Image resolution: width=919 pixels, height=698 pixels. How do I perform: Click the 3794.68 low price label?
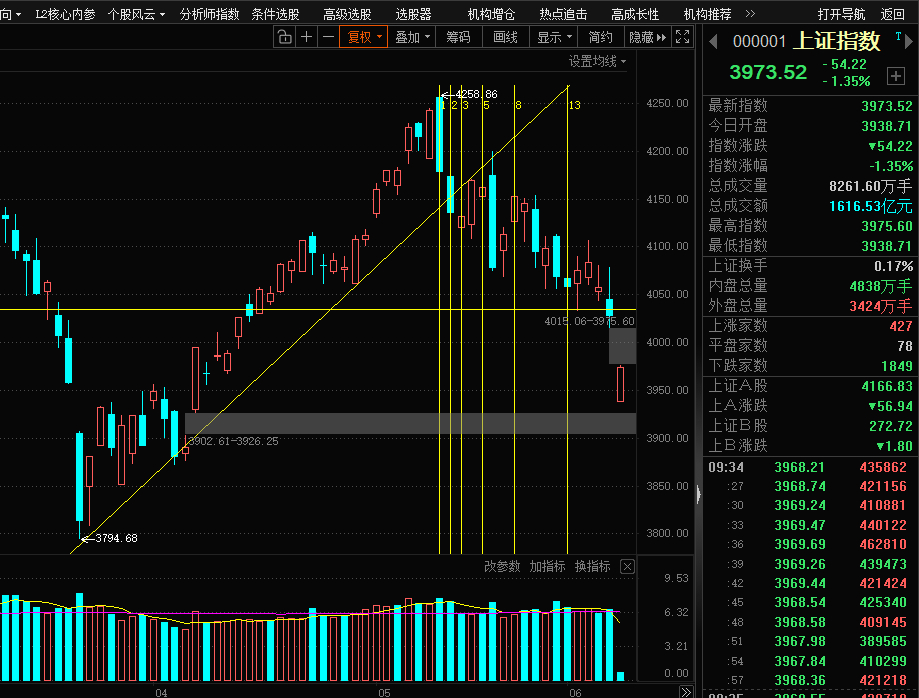click(x=116, y=538)
